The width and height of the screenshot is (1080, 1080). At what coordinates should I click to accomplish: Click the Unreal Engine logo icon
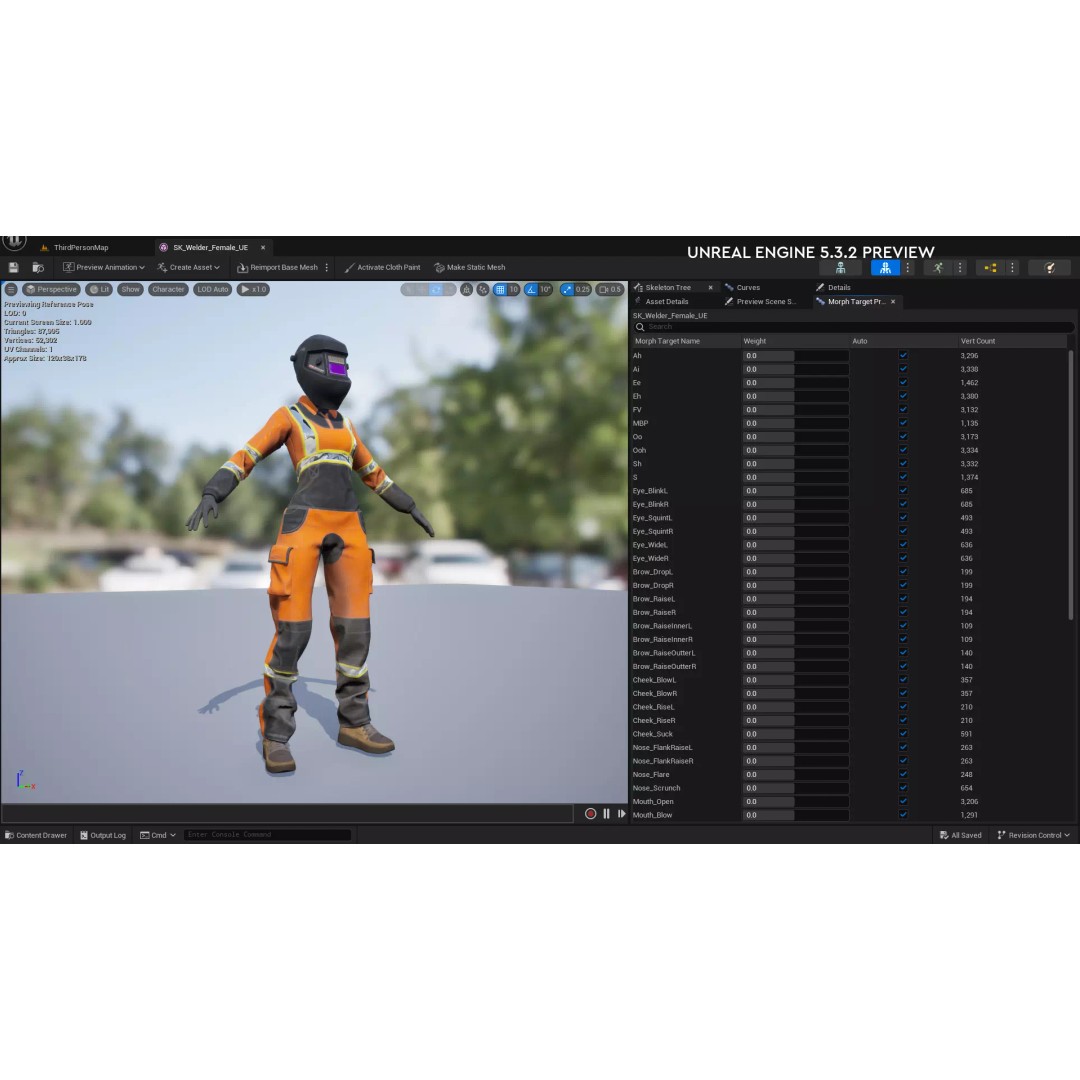tap(14, 242)
